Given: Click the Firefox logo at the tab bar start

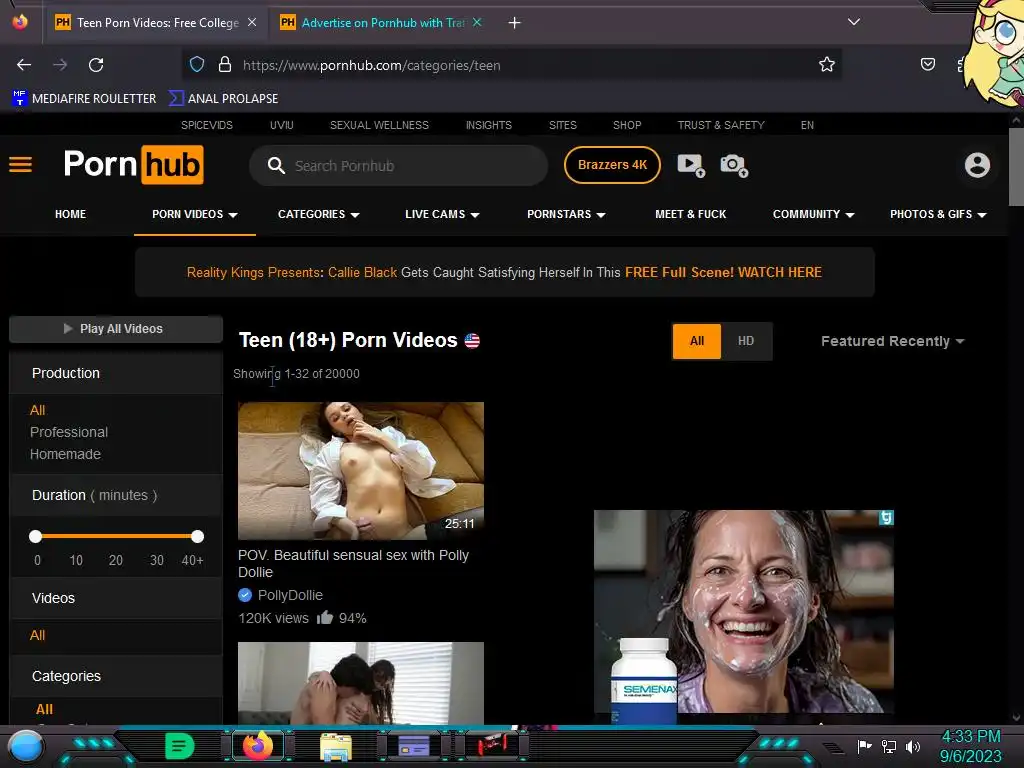Looking at the screenshot, I should click(20, 22).
